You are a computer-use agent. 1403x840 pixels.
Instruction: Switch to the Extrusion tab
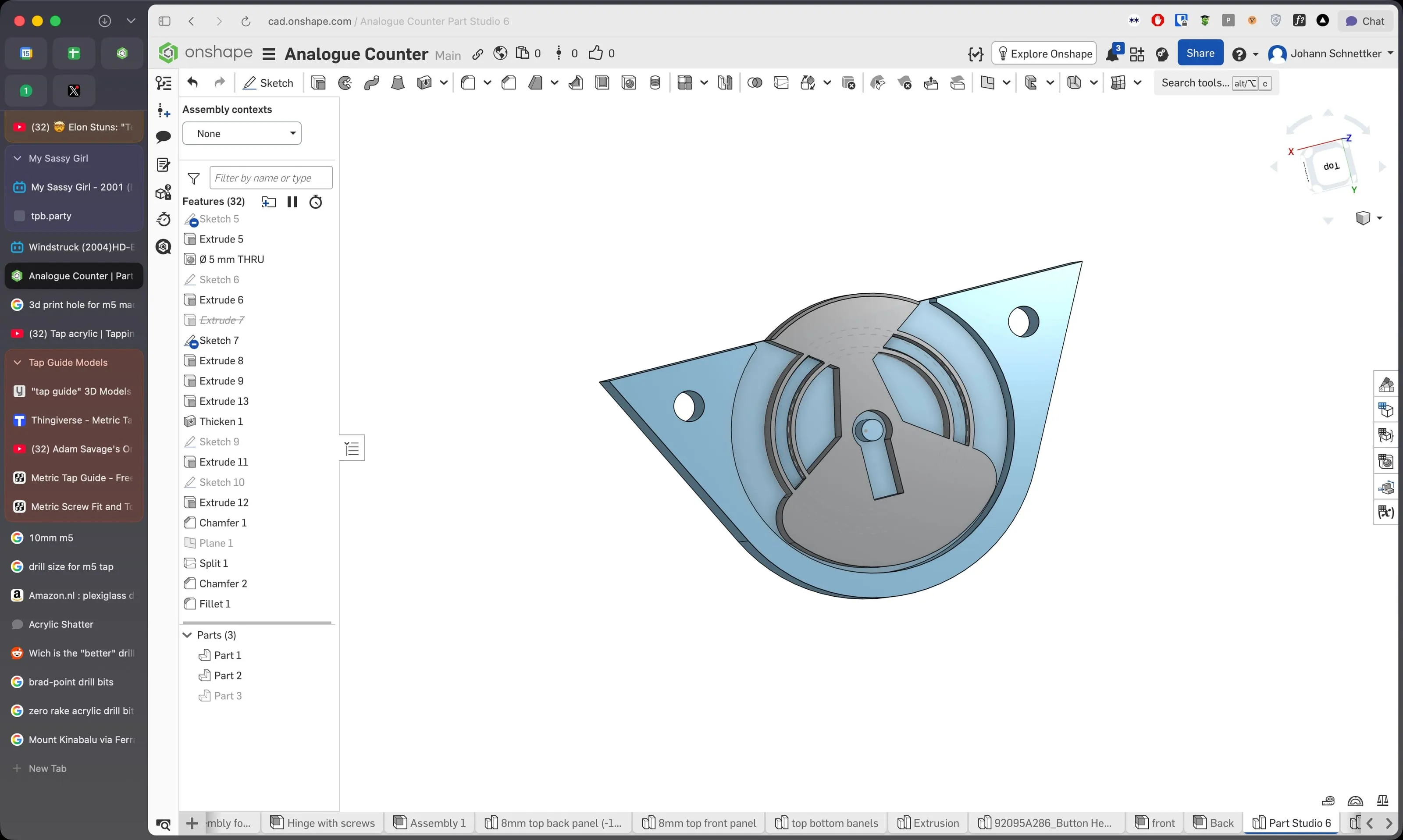pos(929,823)
